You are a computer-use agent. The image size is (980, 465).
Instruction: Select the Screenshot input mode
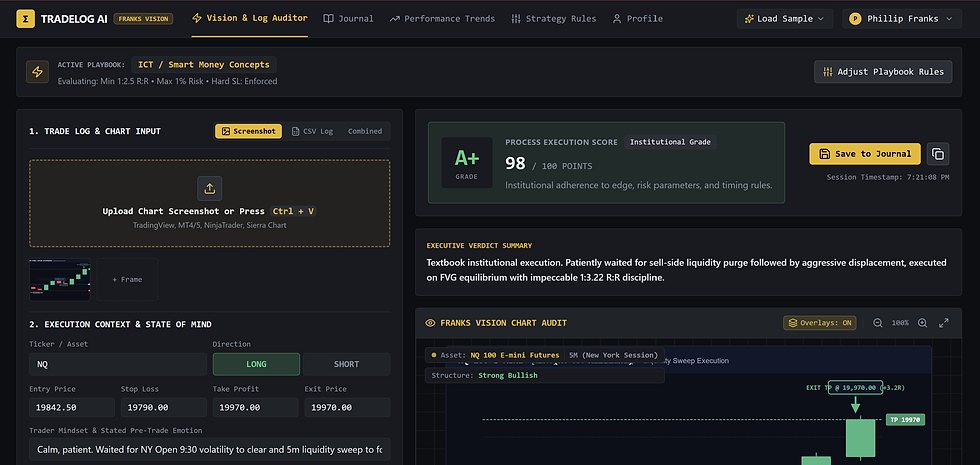[249, 131]
